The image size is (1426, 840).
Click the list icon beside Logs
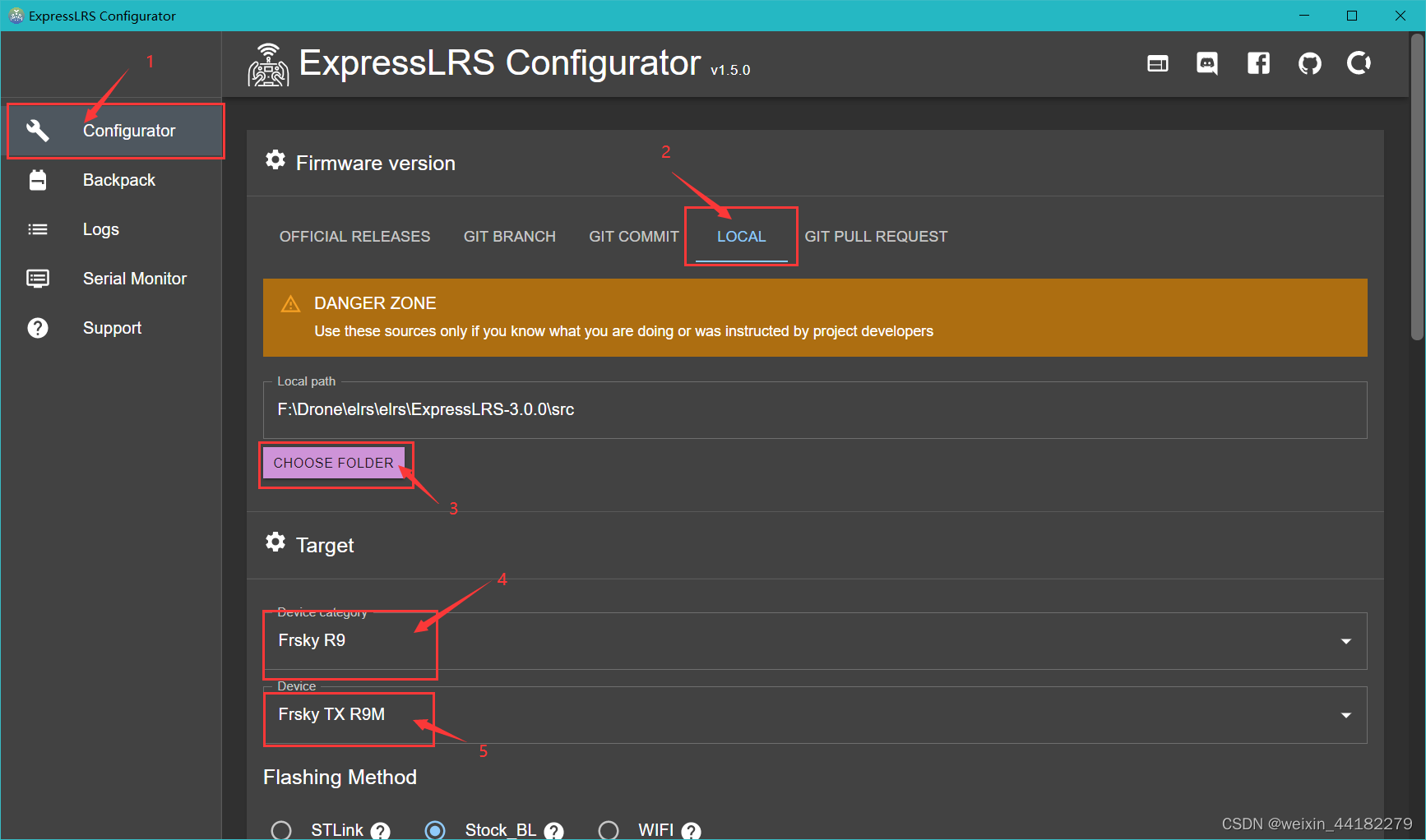click(x=38, y=229)
